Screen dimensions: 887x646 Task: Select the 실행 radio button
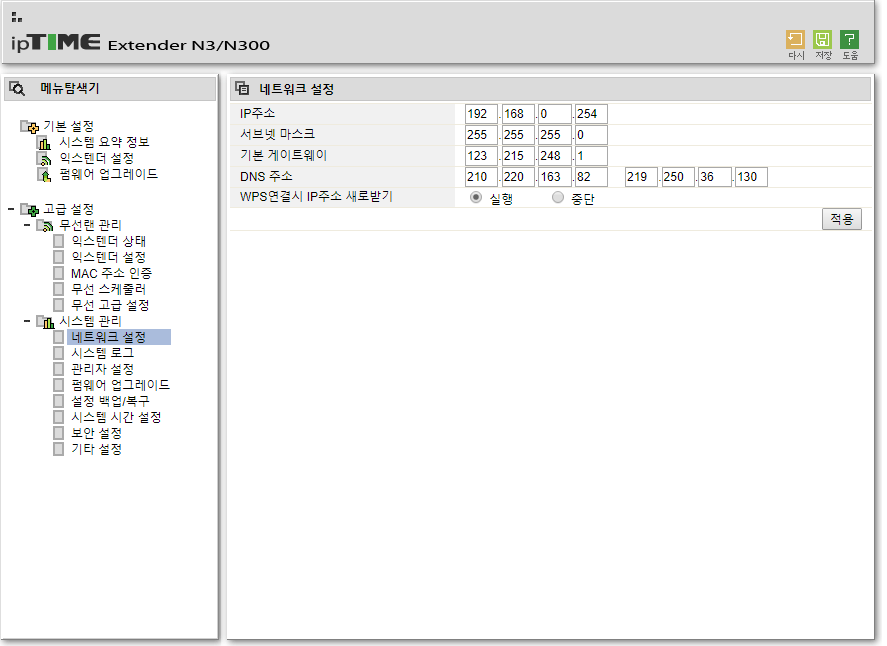click(476, 197)
